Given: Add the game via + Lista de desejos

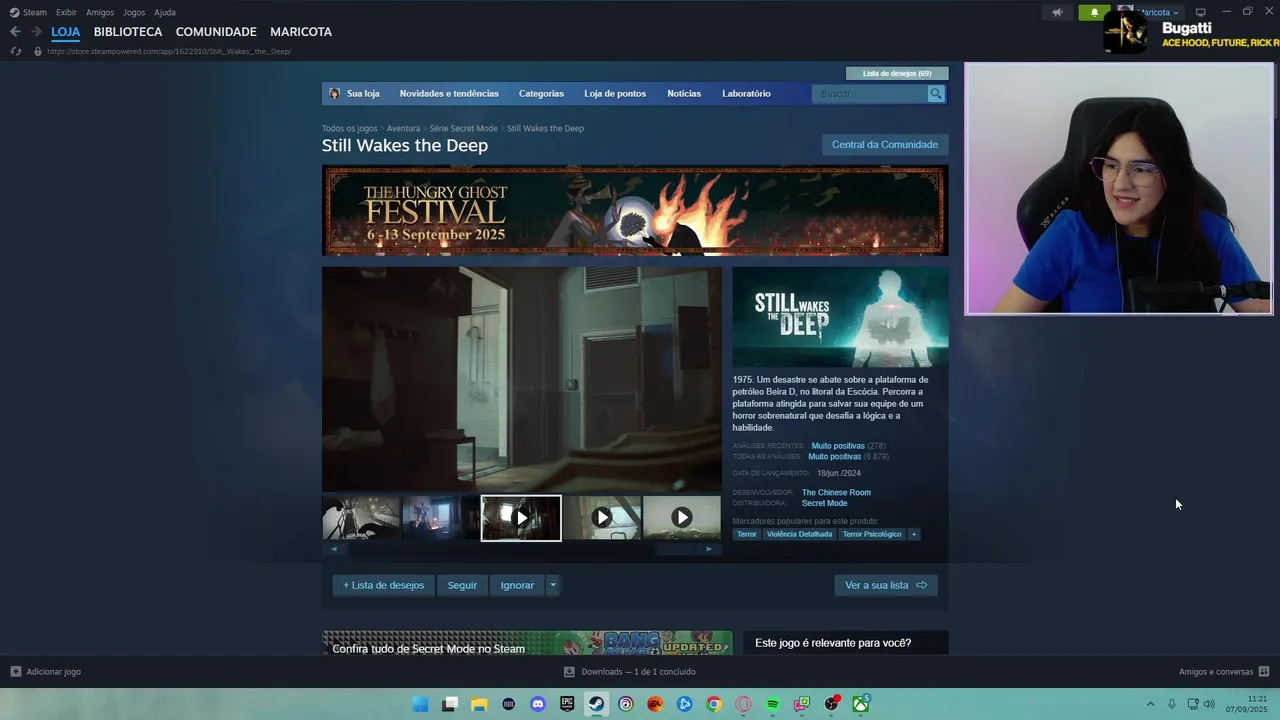Looking at the screenshot, I should click(384, 585).
